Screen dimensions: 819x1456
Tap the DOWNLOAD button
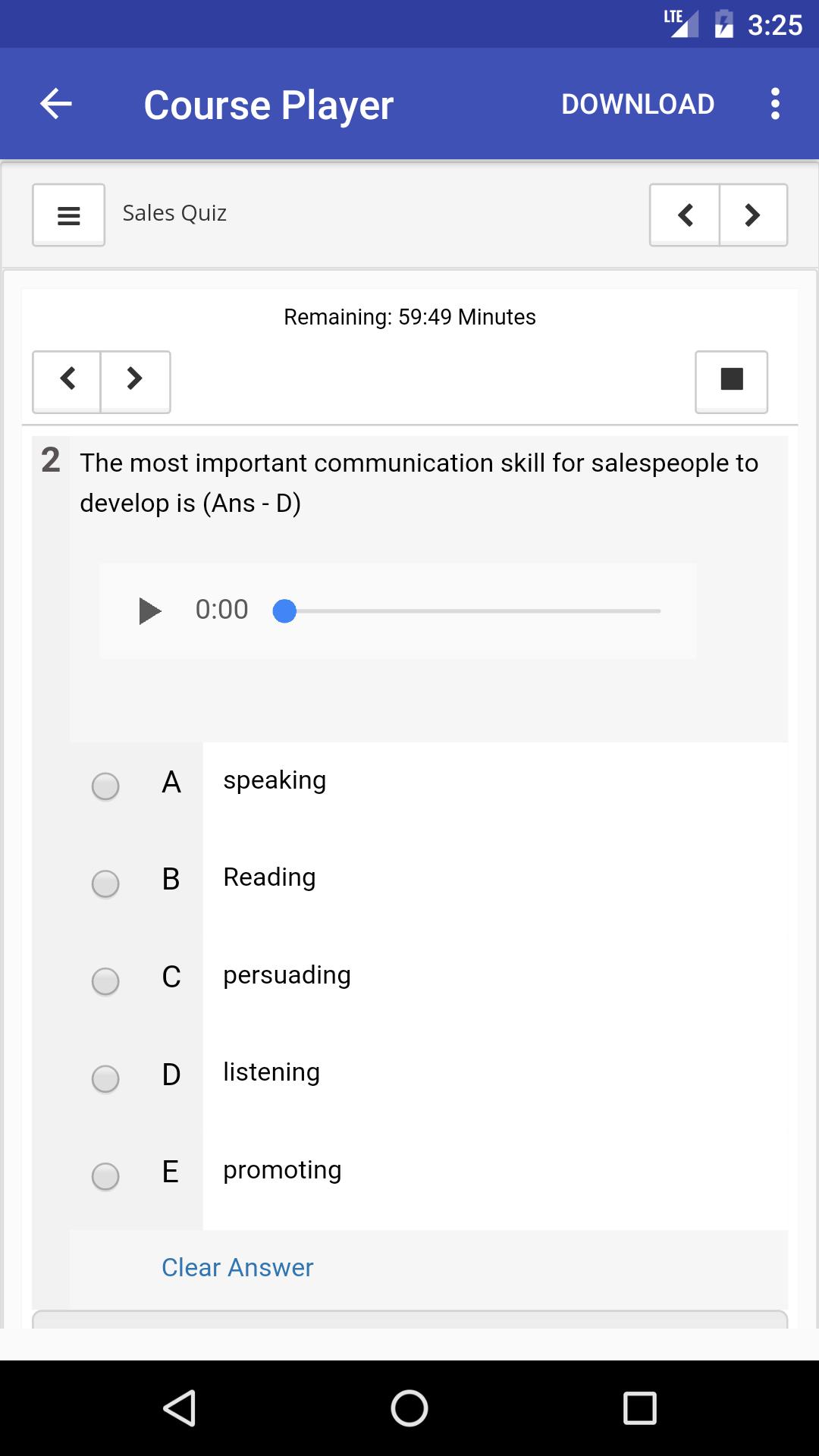tap(638, 104)
